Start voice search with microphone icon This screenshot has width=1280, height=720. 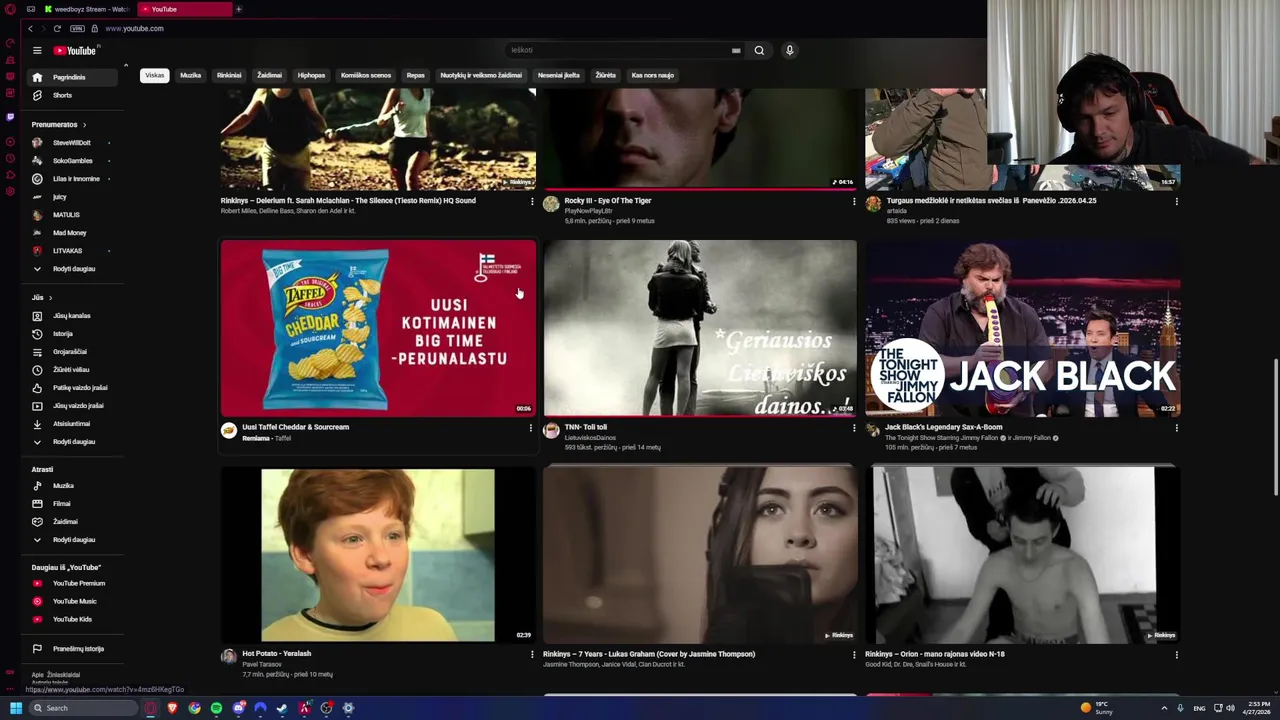789,50
